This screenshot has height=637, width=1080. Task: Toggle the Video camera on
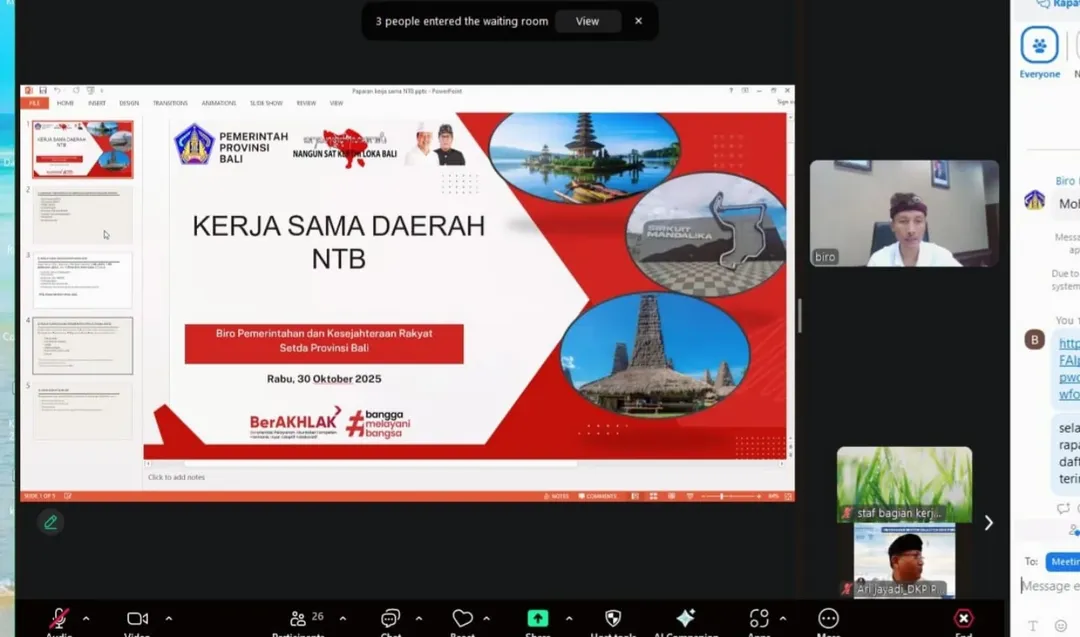(137, 619)
